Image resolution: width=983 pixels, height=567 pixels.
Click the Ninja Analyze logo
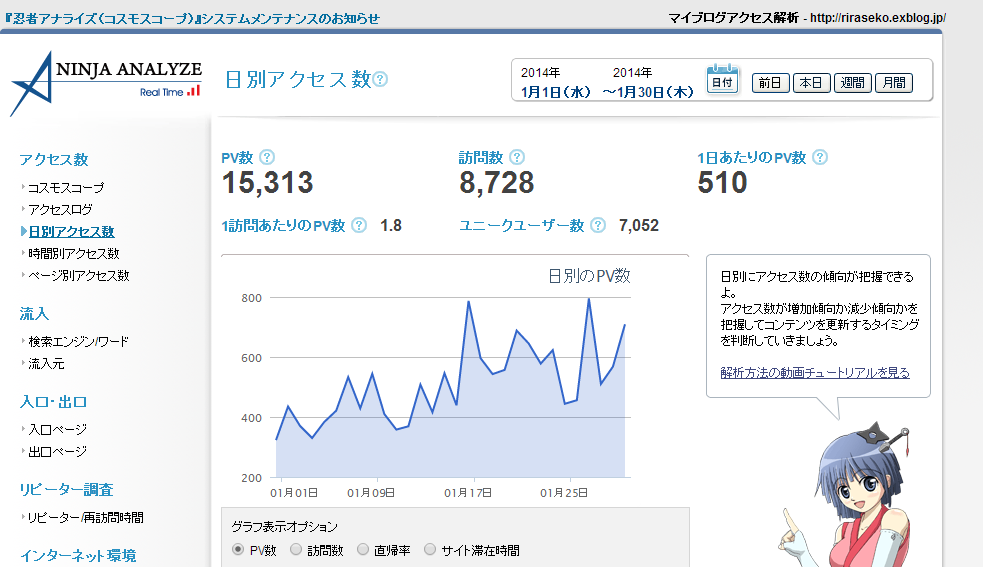[105, 83]
